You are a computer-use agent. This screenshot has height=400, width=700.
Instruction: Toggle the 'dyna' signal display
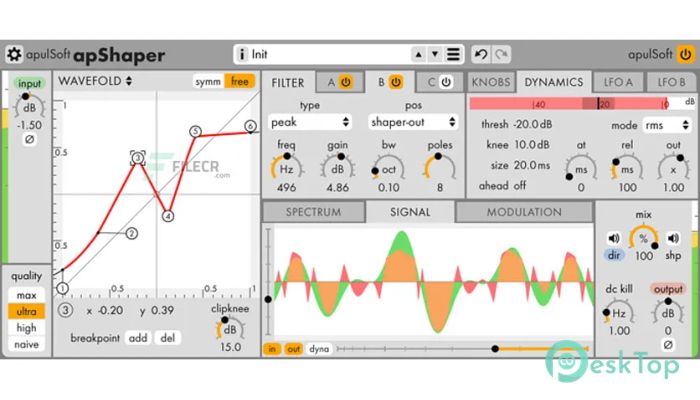point(319,349)
